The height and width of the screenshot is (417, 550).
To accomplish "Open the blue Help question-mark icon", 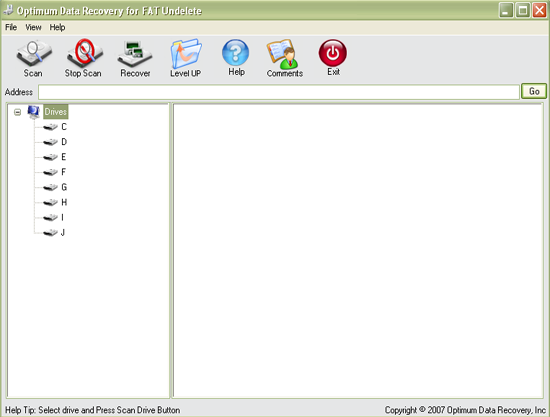I will pos(236,53).
